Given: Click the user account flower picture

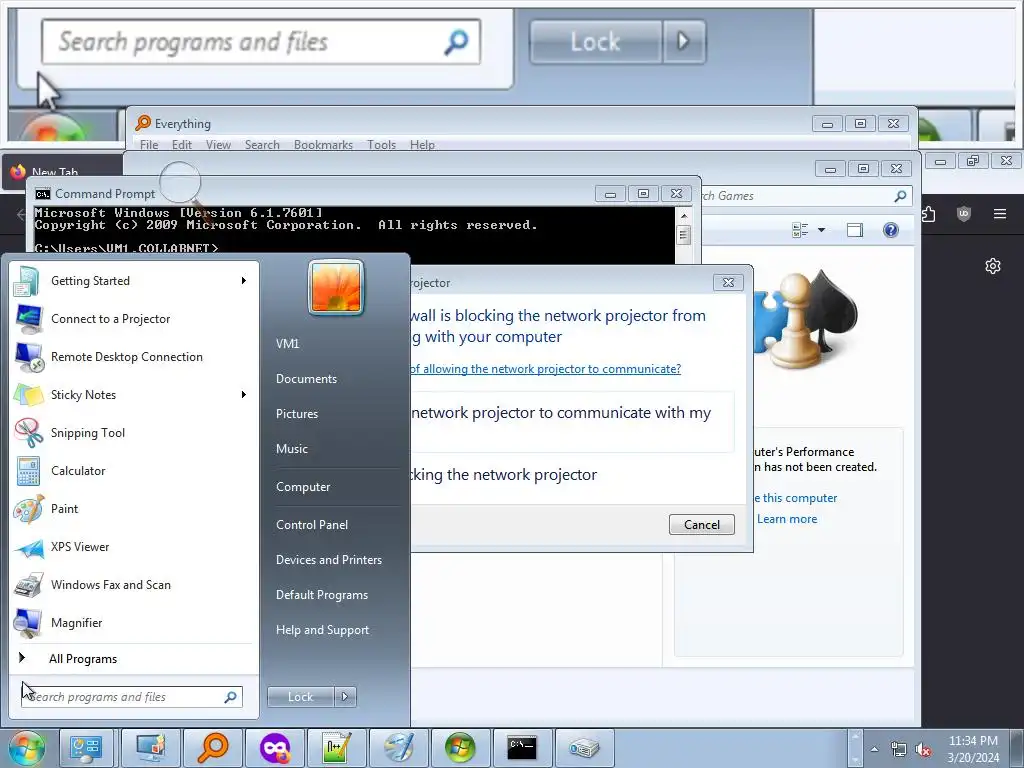Looking at the screenshot, I should click(x=336, y=287).
